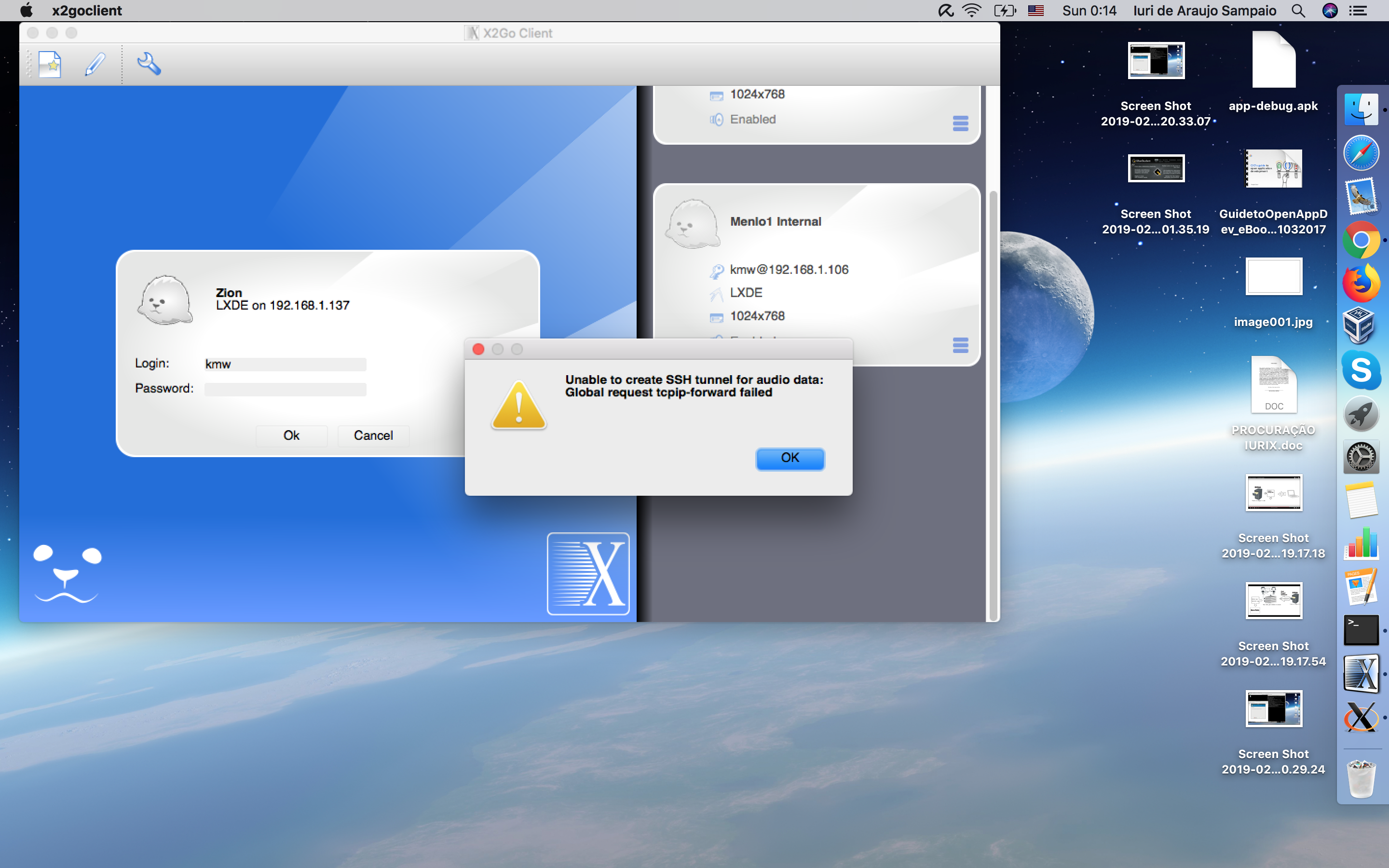Click the XQuartz Dock icon

(x=1361, y=718)
